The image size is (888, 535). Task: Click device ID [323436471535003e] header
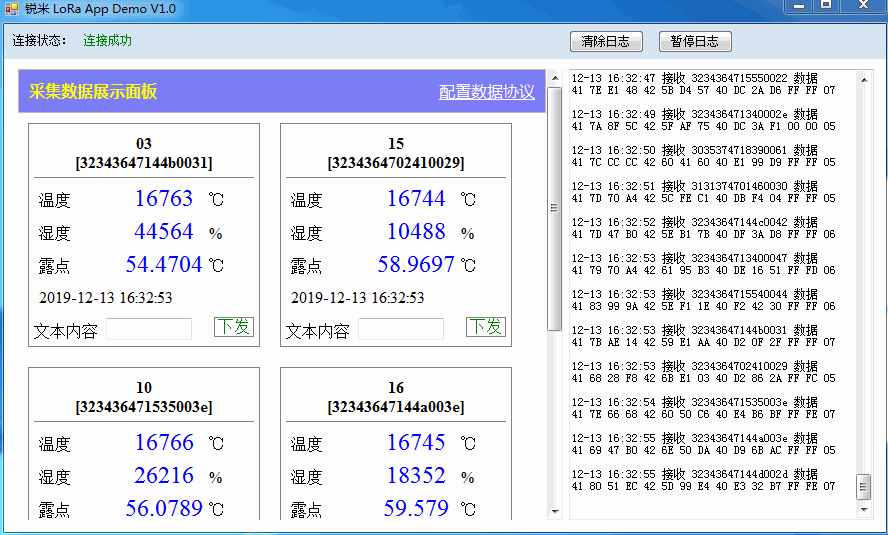click(x=144, y=408)
